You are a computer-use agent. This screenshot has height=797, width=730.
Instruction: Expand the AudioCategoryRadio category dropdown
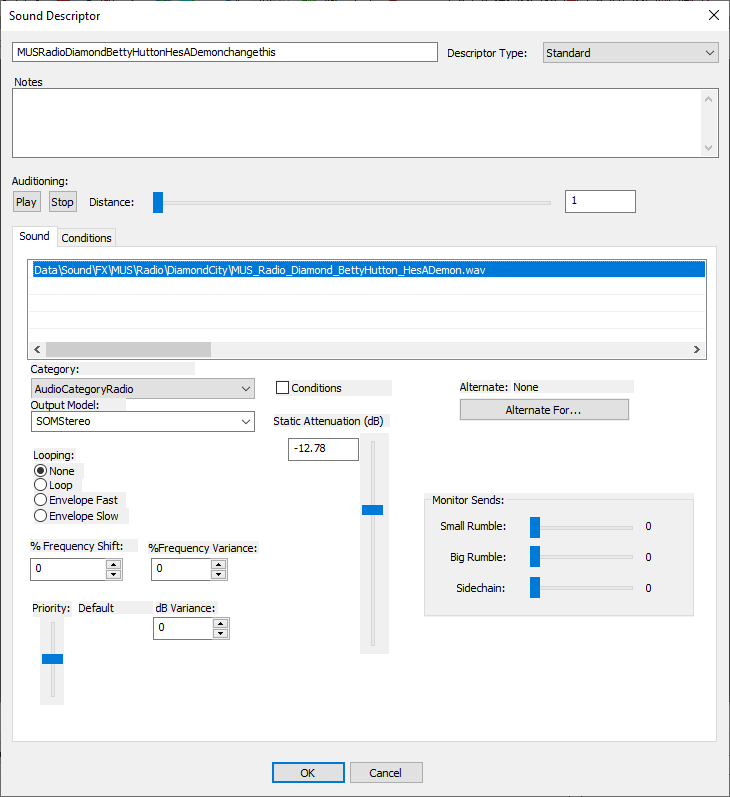pos(143,389)
